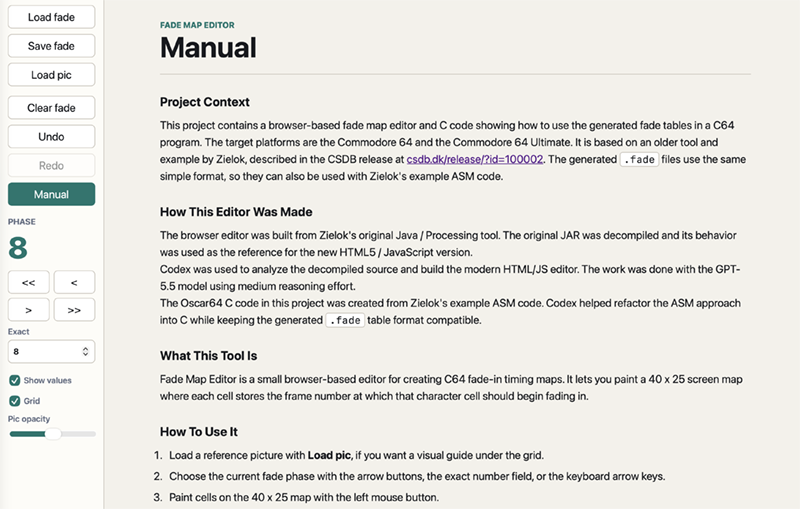Click the Undo button

click(51, 137)
